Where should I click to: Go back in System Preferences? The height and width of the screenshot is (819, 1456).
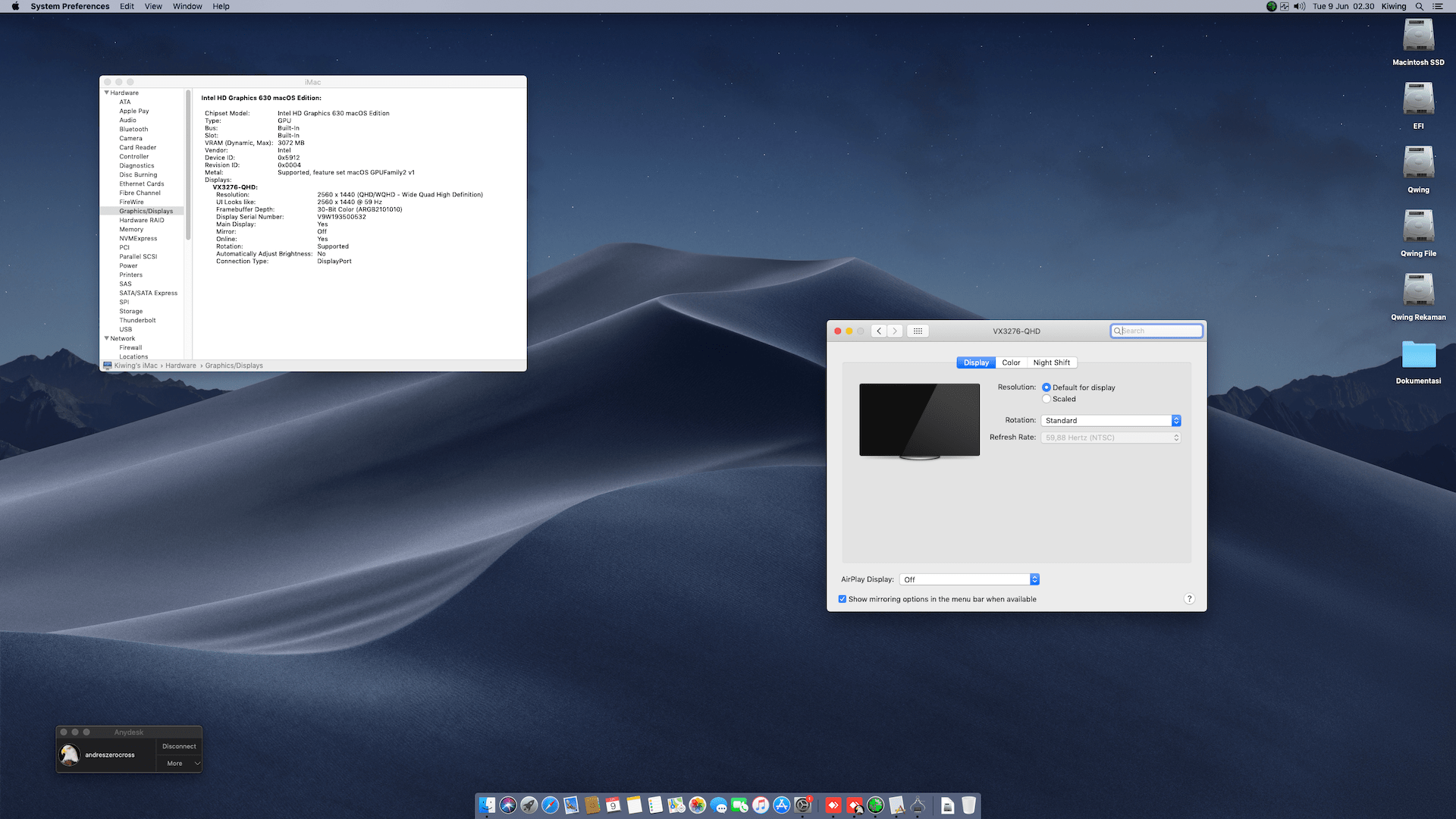tap(879, 331)
